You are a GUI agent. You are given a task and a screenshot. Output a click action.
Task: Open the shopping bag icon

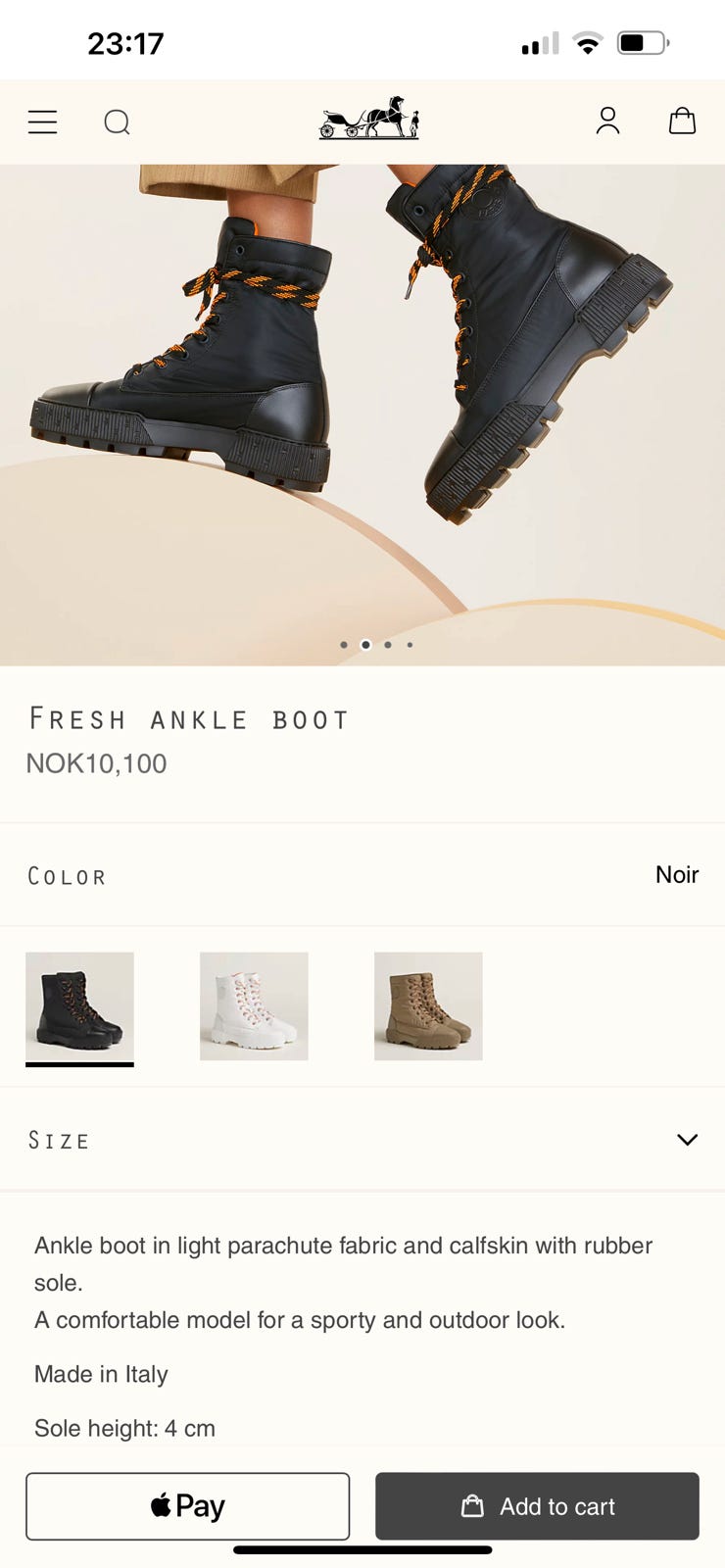(x=682, y=121)
